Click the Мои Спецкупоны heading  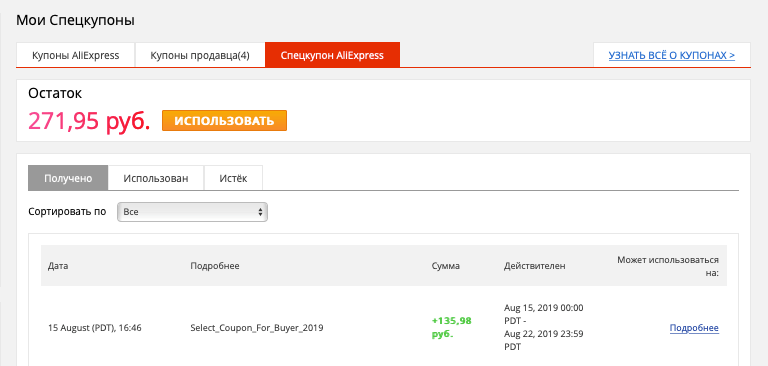click(x=75, y=20)
